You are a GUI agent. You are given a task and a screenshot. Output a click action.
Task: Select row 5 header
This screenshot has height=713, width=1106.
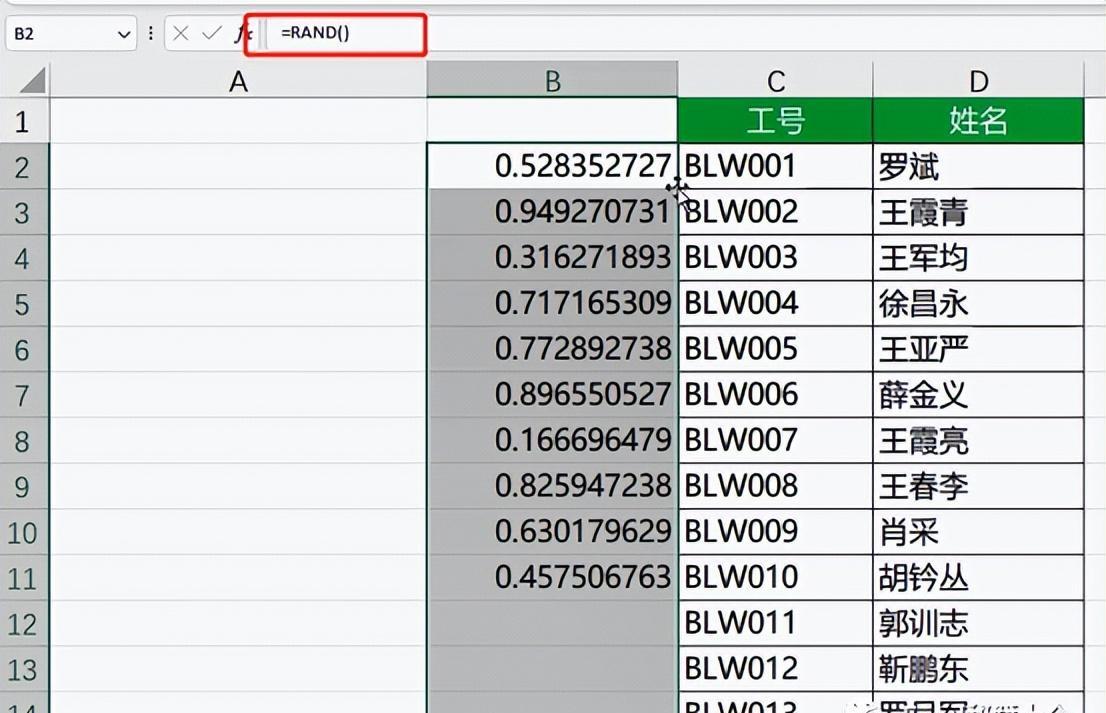click(23, 304)
